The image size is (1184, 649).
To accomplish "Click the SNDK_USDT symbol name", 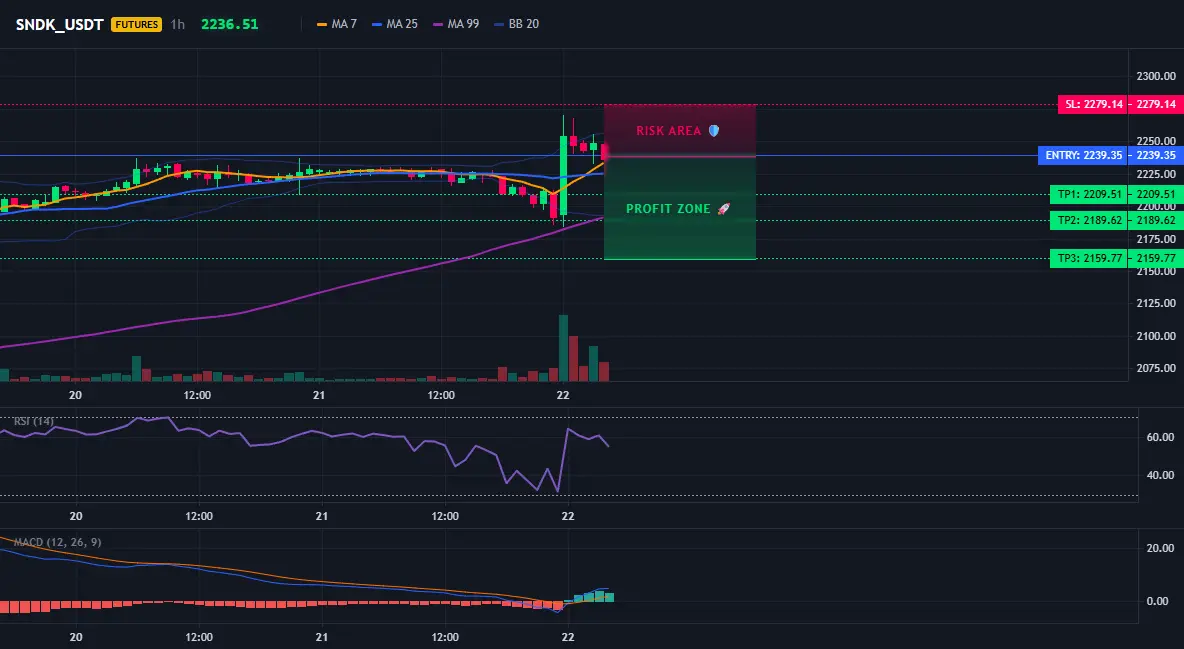I will (60, 24).
